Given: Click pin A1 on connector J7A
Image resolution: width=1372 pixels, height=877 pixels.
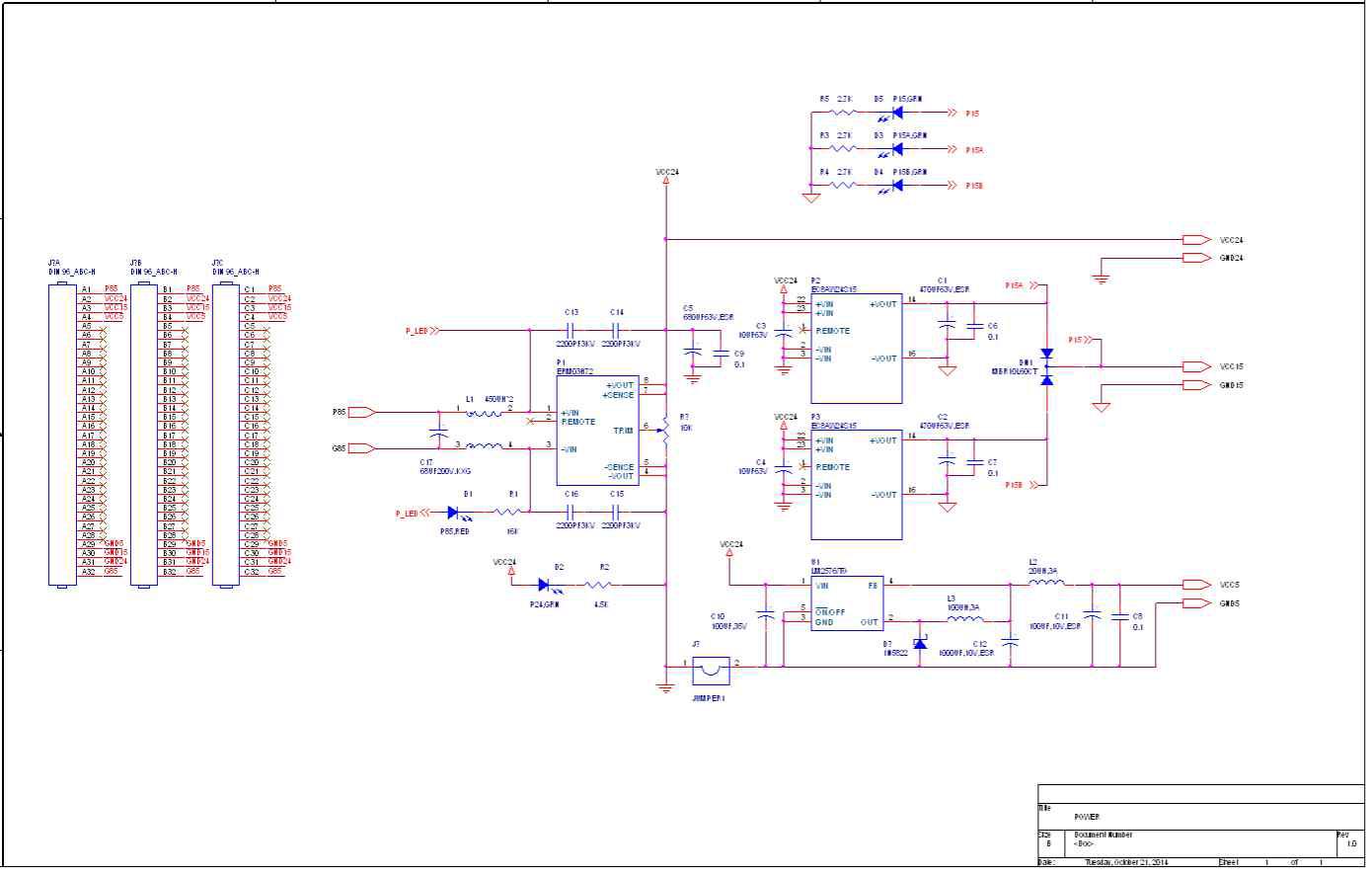Looking at the screenshot, I should (87, 289).
